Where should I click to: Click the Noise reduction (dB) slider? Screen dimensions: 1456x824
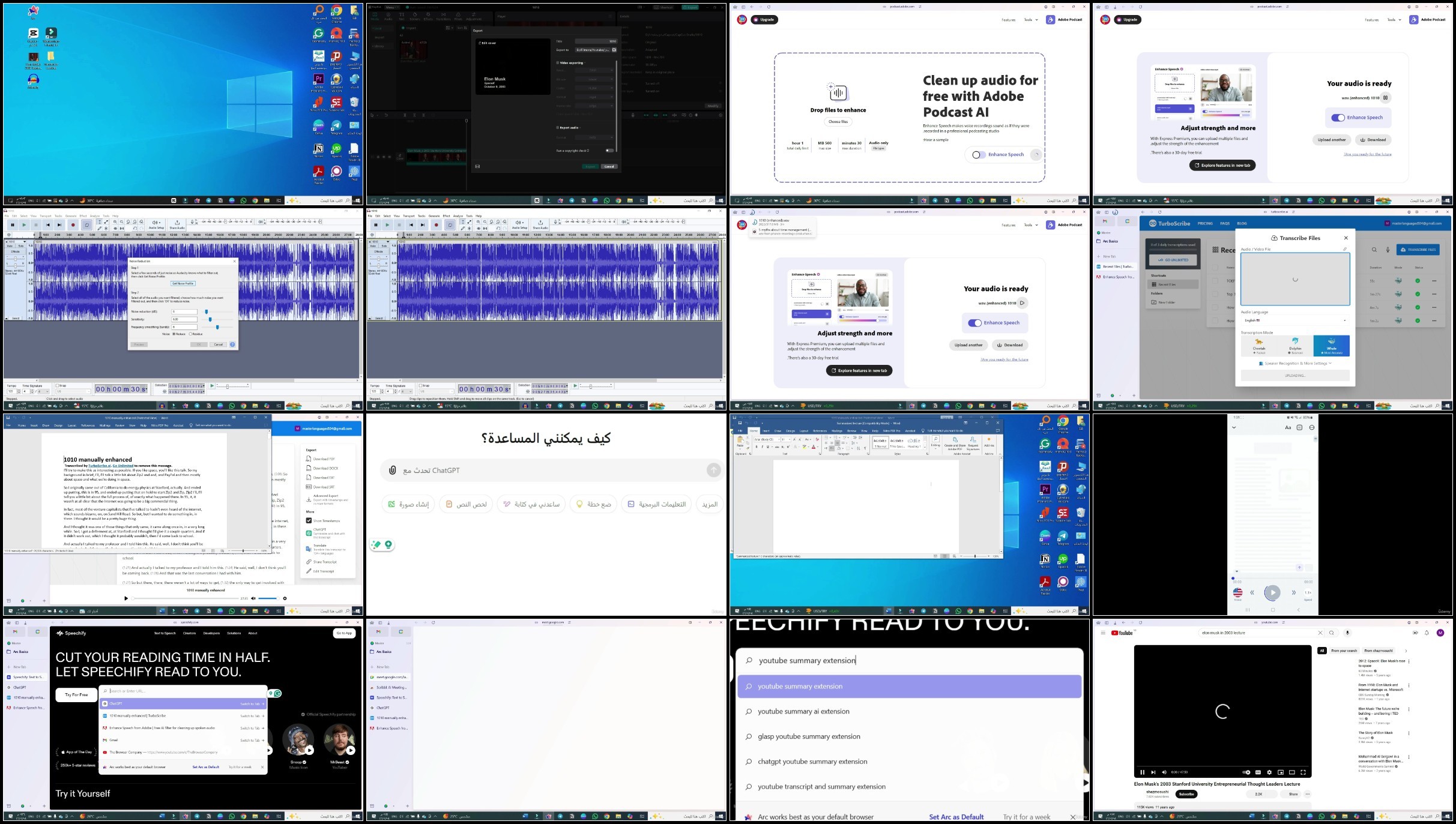[217, 312]
